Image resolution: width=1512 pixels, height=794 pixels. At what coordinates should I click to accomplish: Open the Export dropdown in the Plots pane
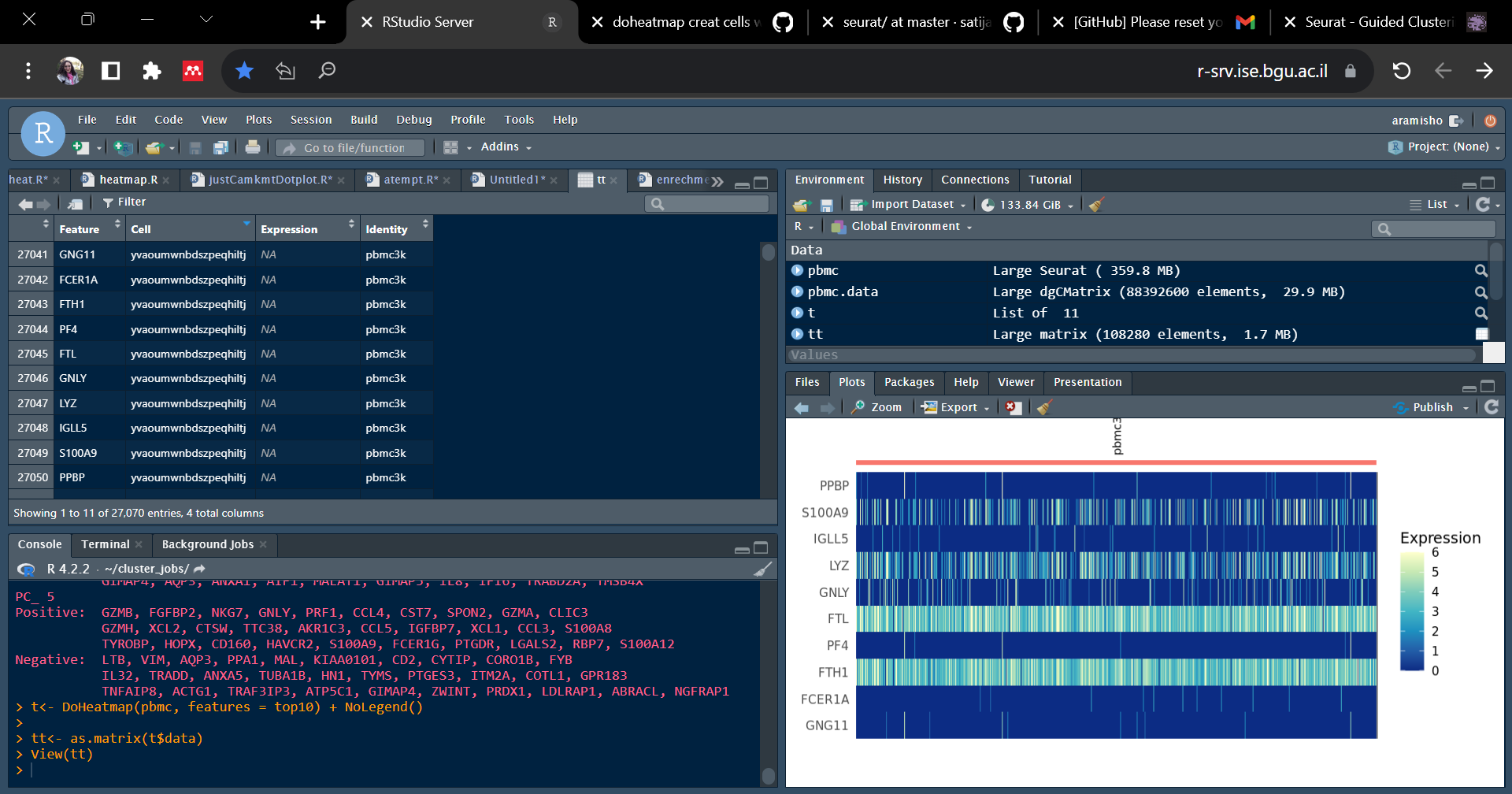[955, 407]
